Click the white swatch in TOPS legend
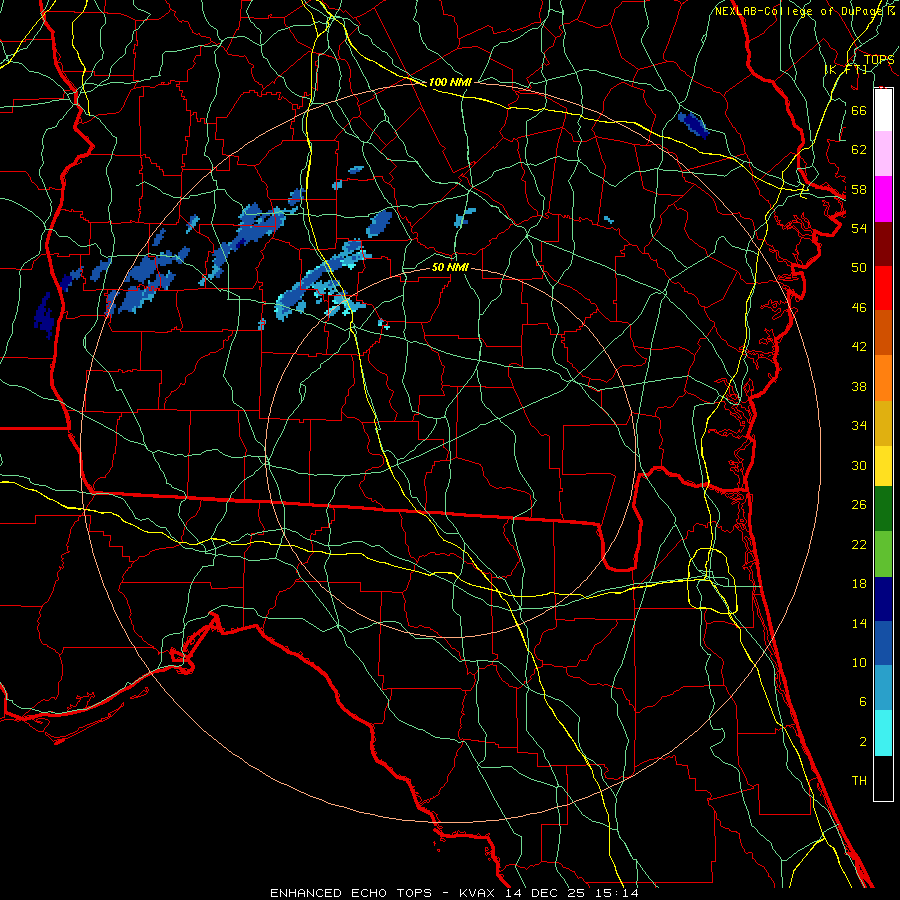Viewport: 900px width, 900px height. [x=883, y=110]
